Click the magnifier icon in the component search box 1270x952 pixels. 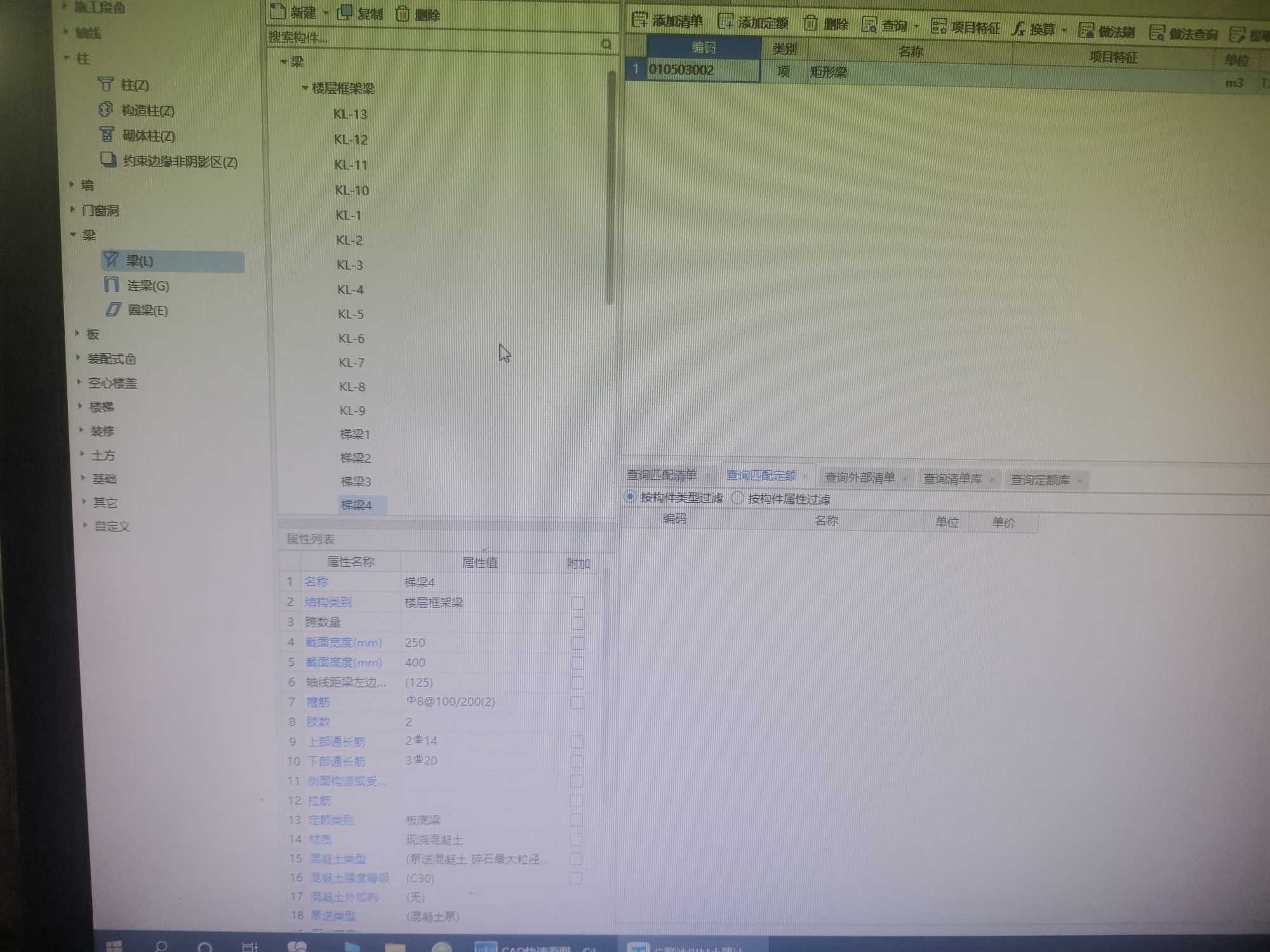tap(606, 44)
